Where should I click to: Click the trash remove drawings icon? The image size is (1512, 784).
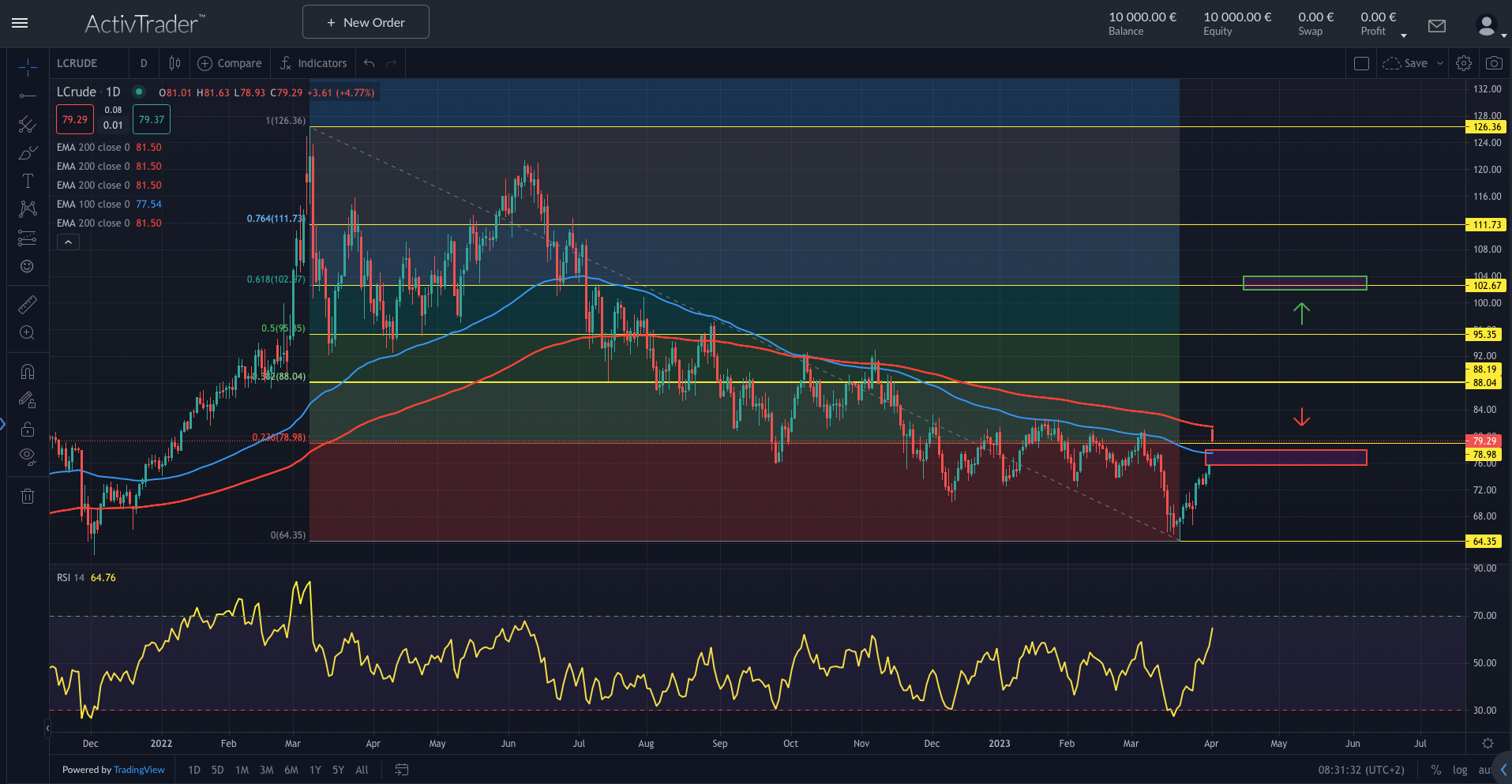tap(28, 496)
